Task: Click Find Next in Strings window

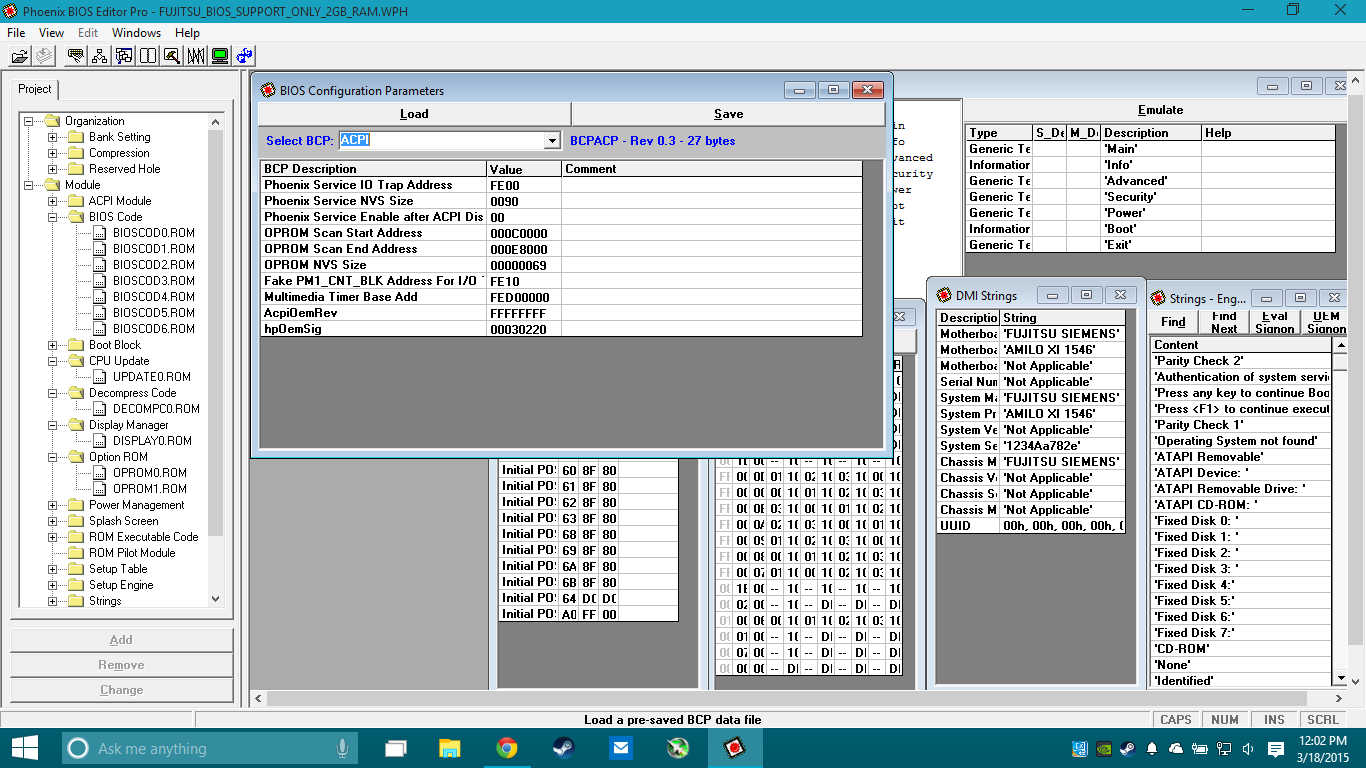Action: 1224,322
